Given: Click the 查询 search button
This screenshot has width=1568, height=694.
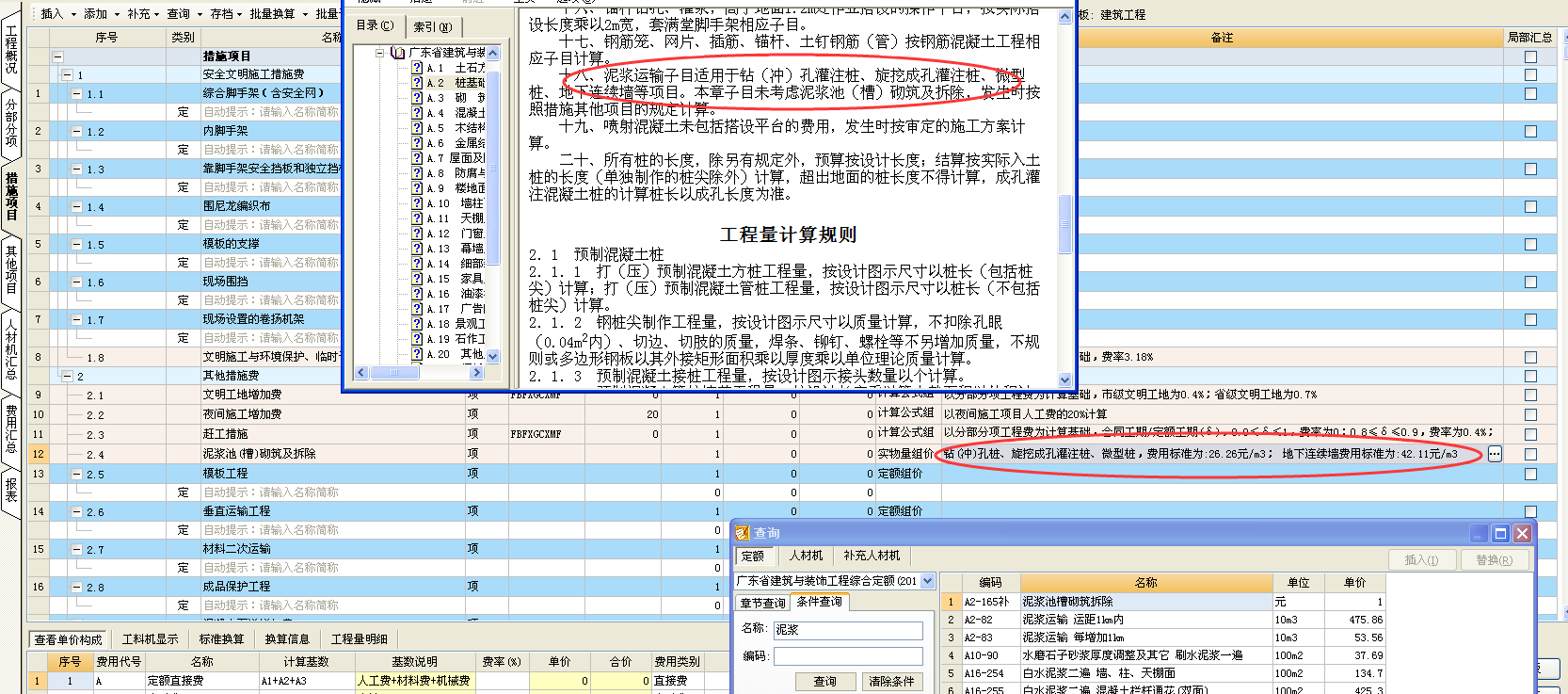Looking at the screenshot, I should 824,682.
